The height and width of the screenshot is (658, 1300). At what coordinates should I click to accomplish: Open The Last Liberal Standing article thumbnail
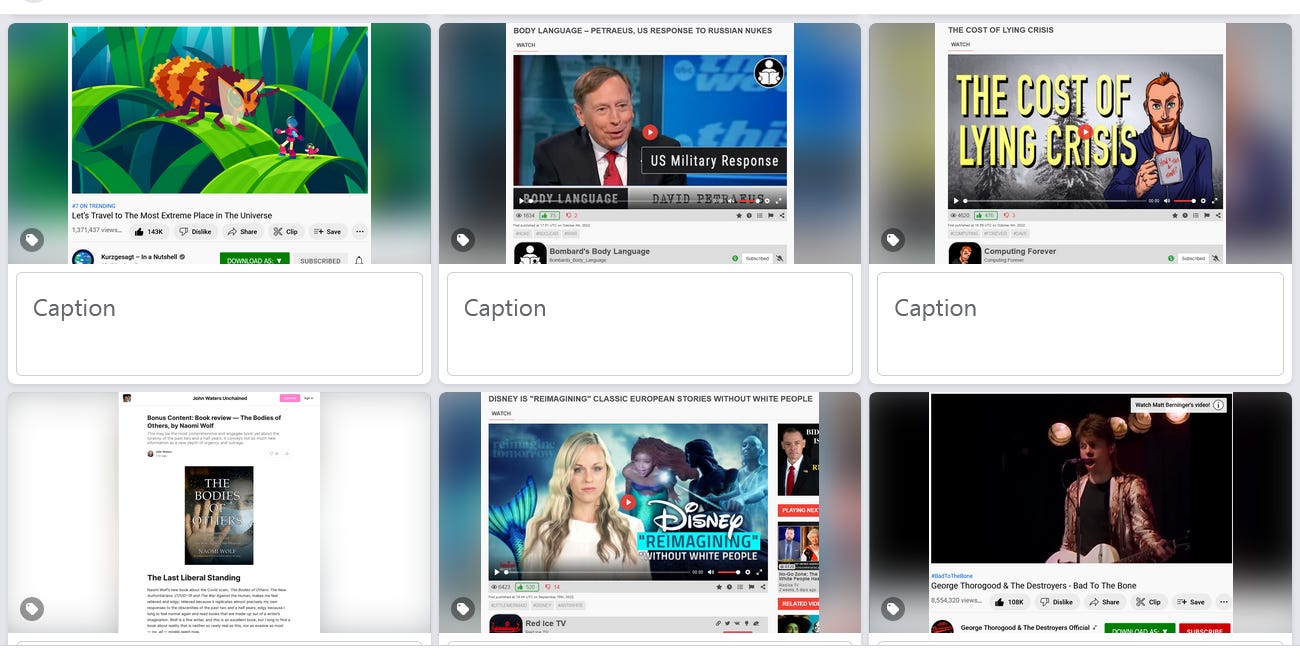pos(219,513)
